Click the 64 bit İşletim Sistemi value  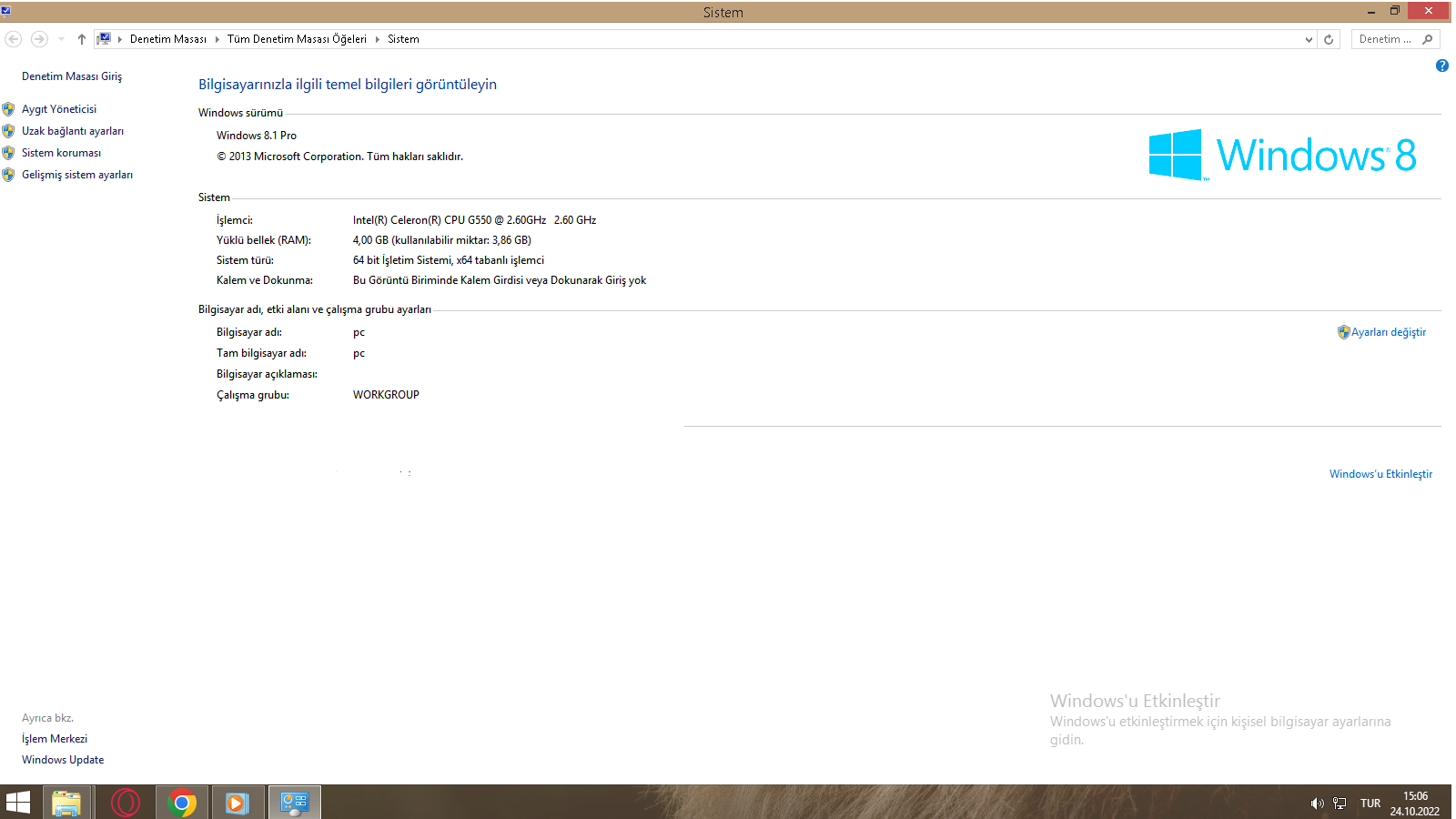449,260
